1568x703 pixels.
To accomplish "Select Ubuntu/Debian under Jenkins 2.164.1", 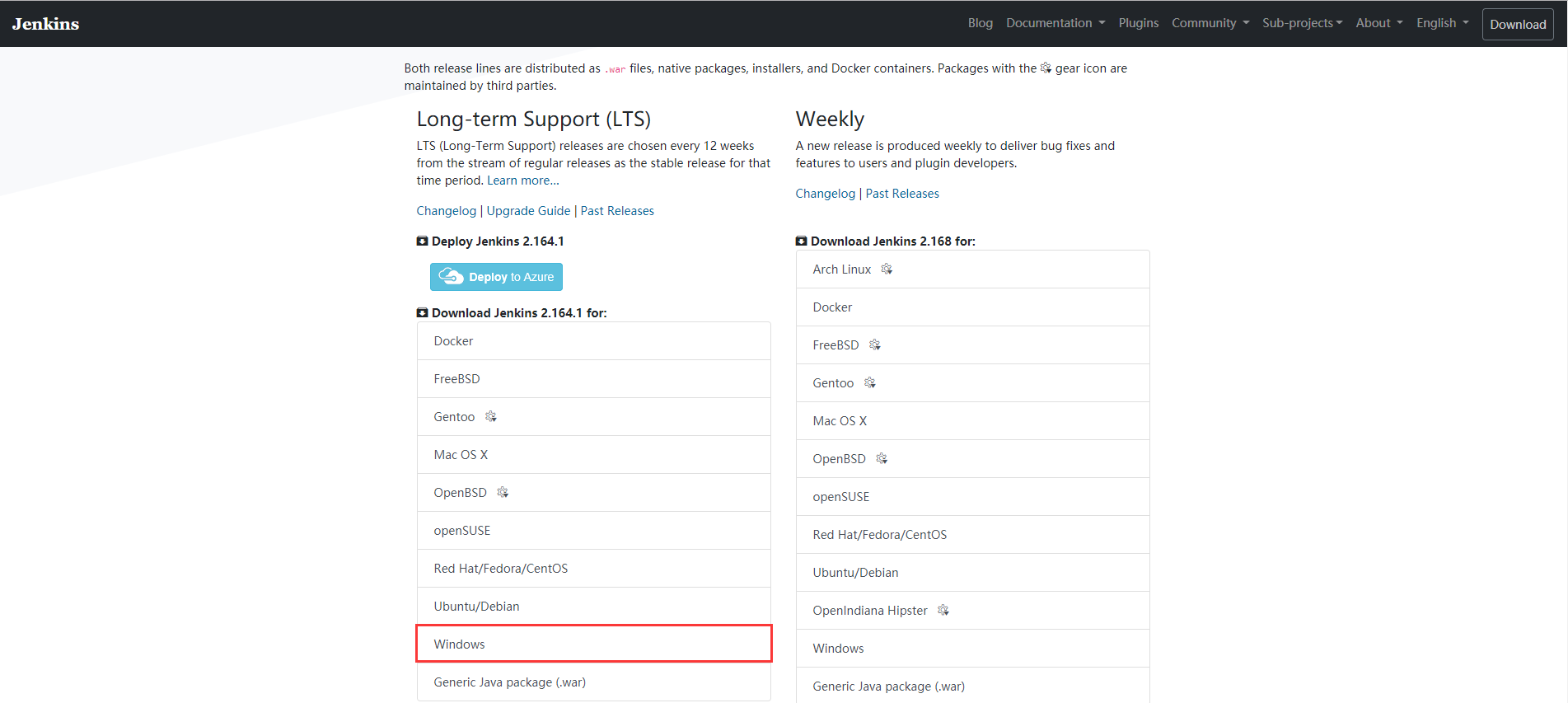I will point(594,607).
